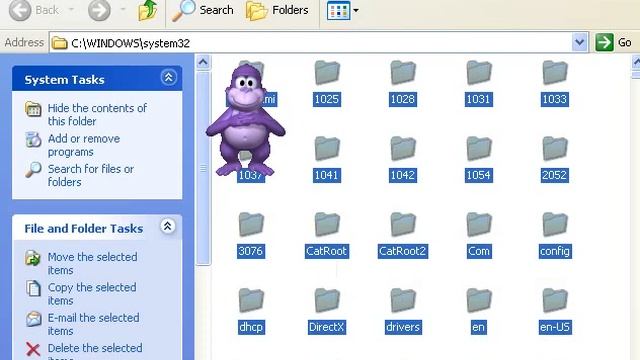Click Move the selected items link
This screenshot has height=360, width=640.
(92, 264)
